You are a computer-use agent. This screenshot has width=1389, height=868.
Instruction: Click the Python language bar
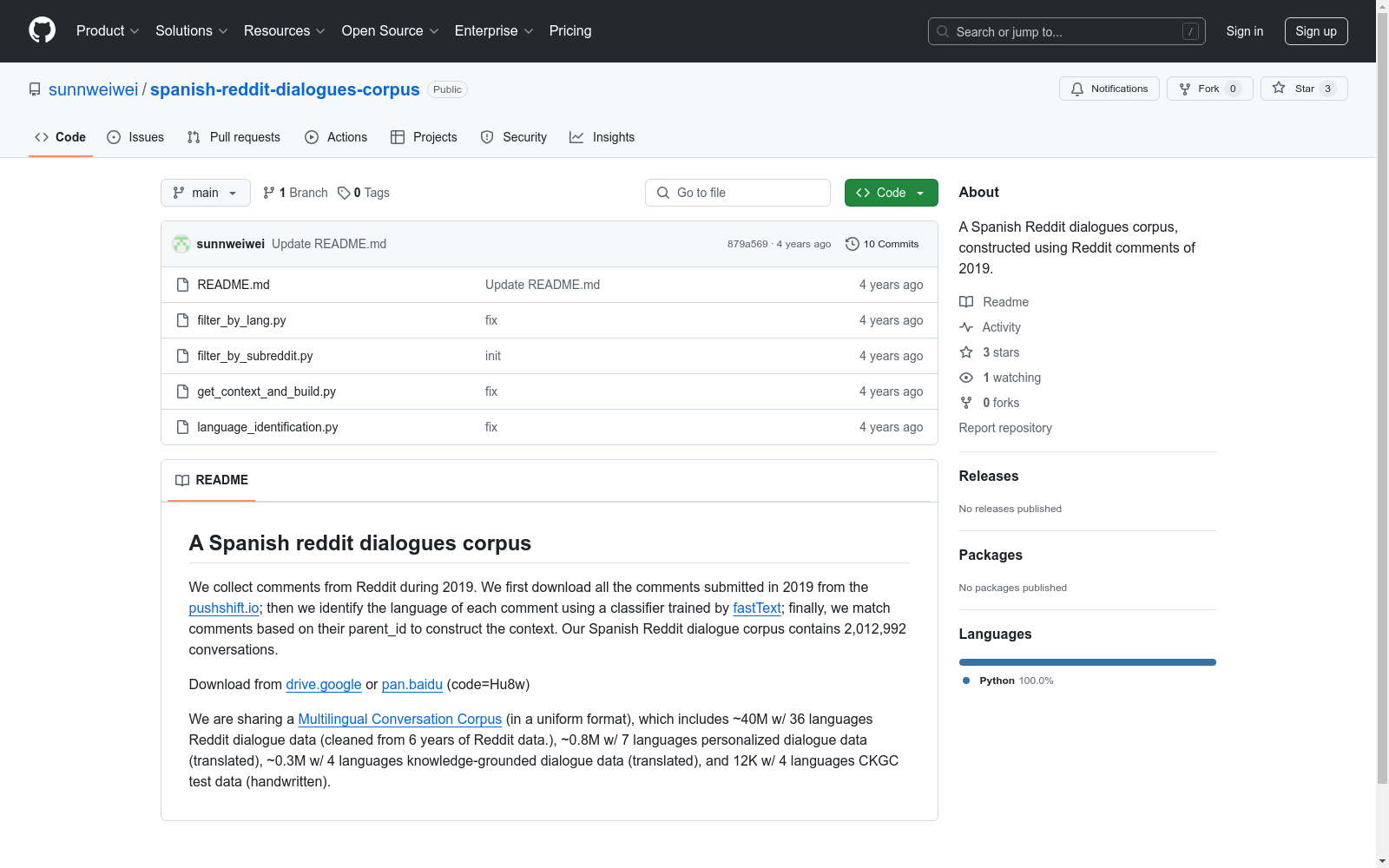coord(1088,662)
